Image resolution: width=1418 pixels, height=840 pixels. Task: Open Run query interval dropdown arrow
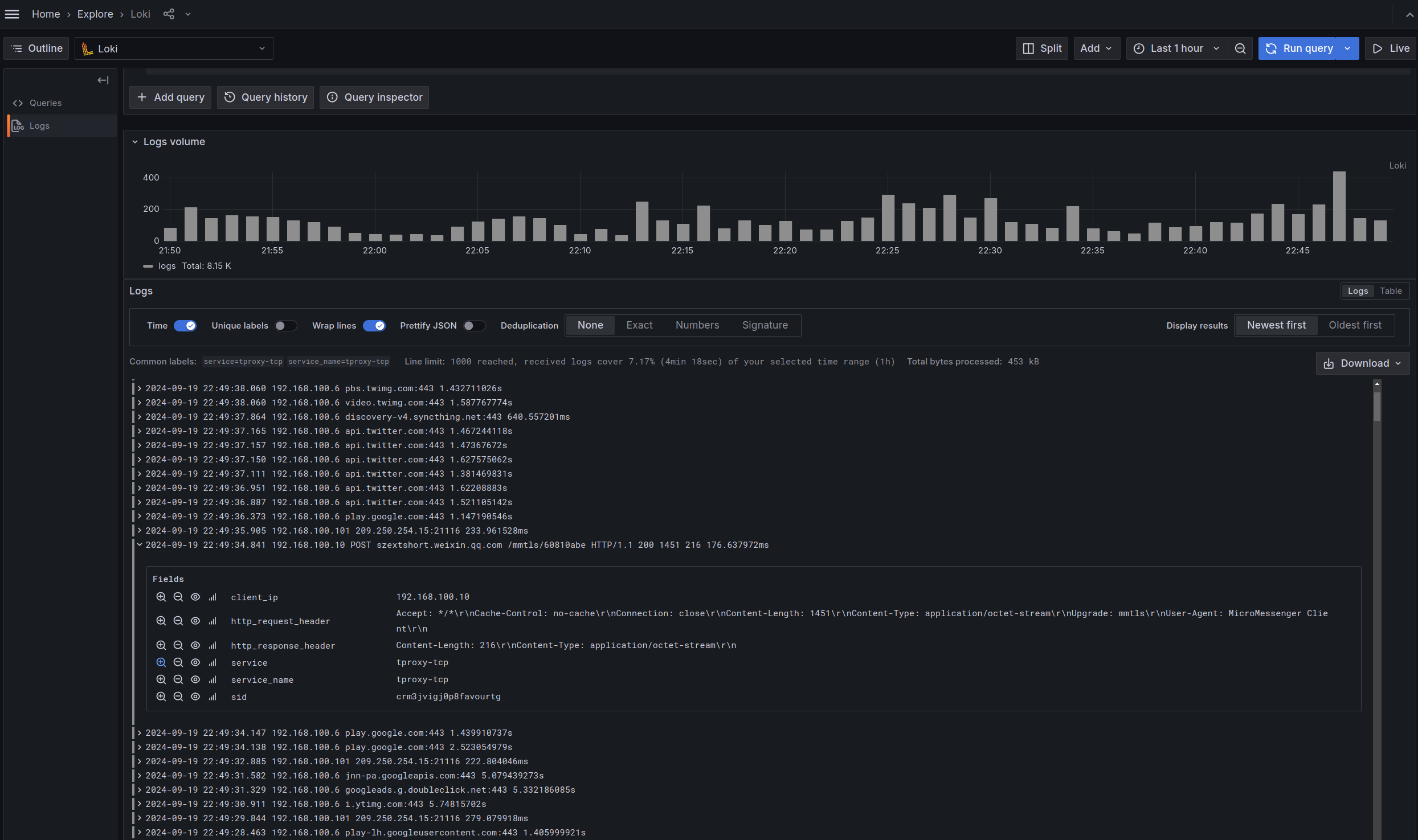1347,48
